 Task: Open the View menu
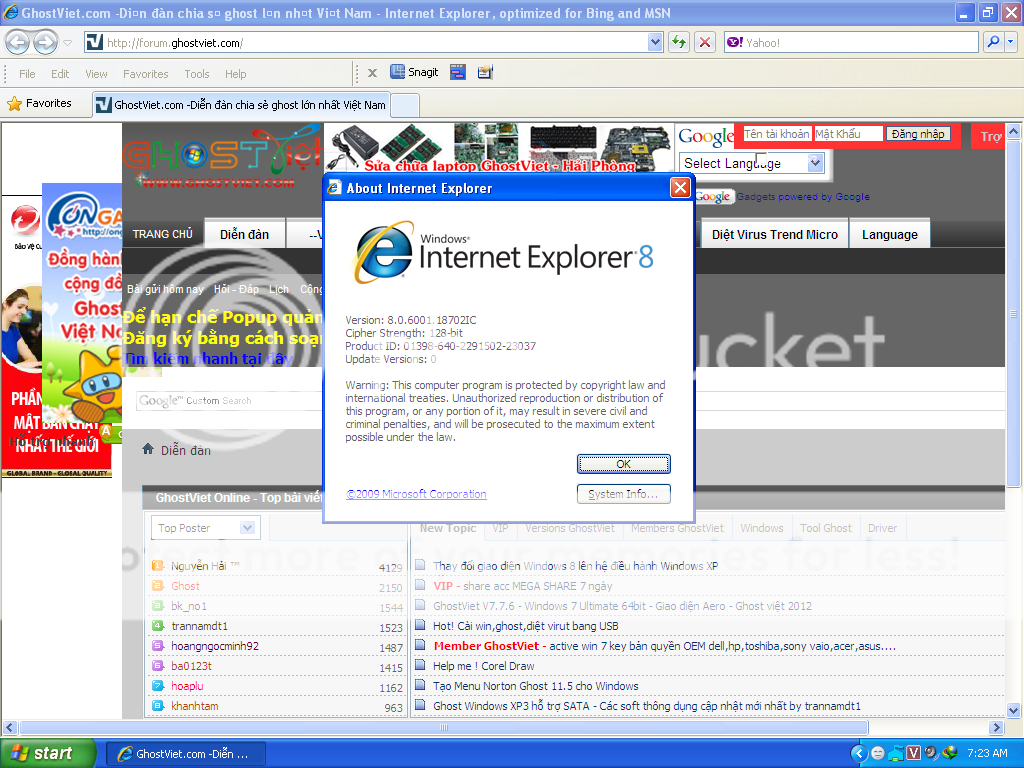coord(96,74)
